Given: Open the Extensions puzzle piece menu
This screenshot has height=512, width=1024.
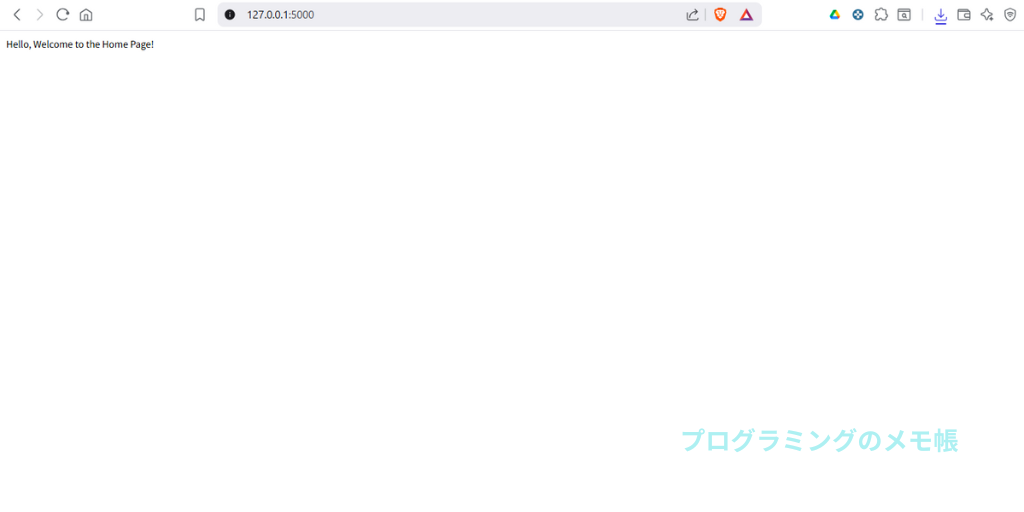Looking at the screenshot, I should (881, 14).
